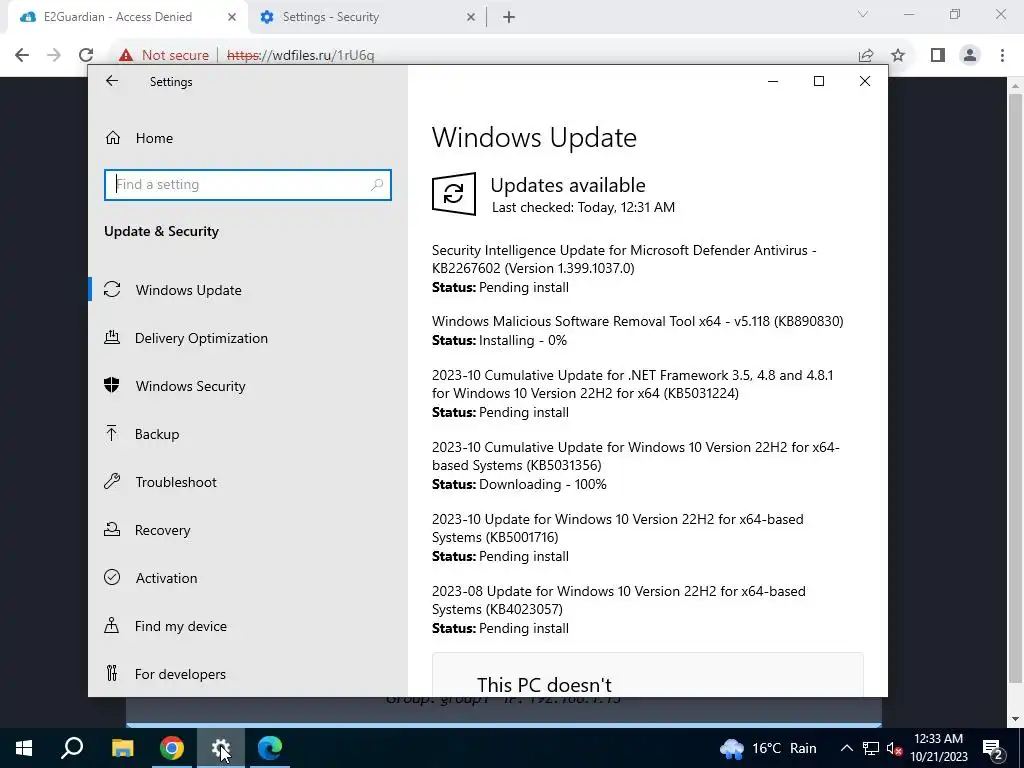Click the 2023-08 Update KB4023057 text

[x=618, y=600]
